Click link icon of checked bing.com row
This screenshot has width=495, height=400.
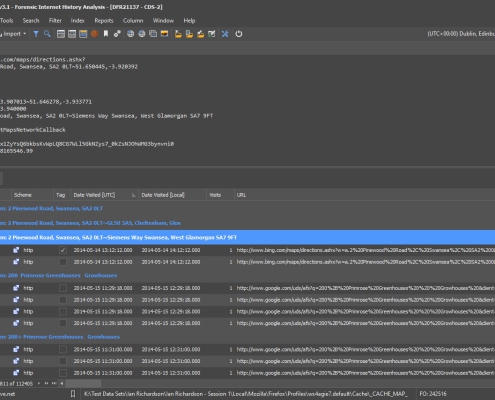(x=16, y=250)
